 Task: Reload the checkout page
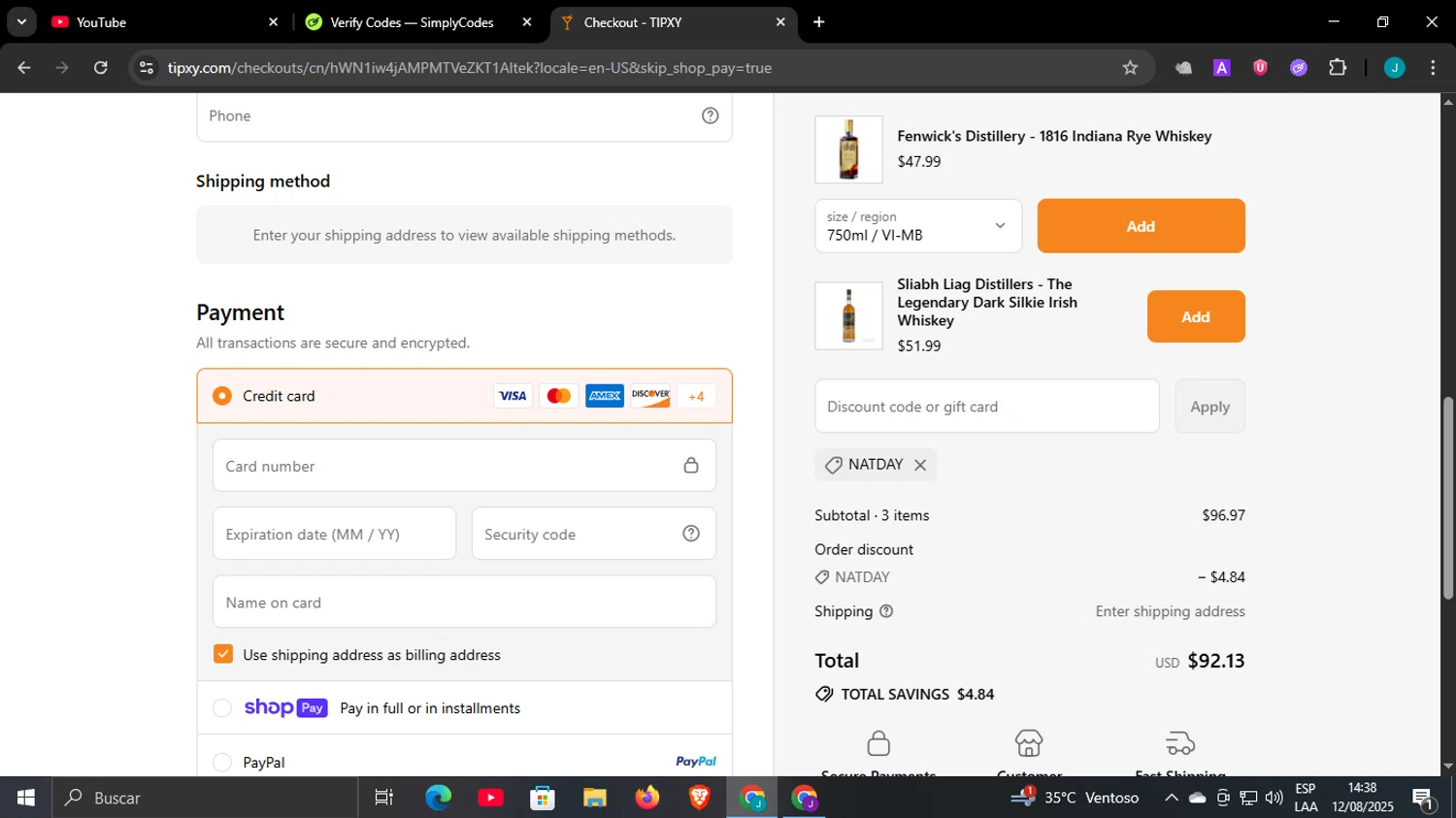pyautogui.click(x=101, y=68)
